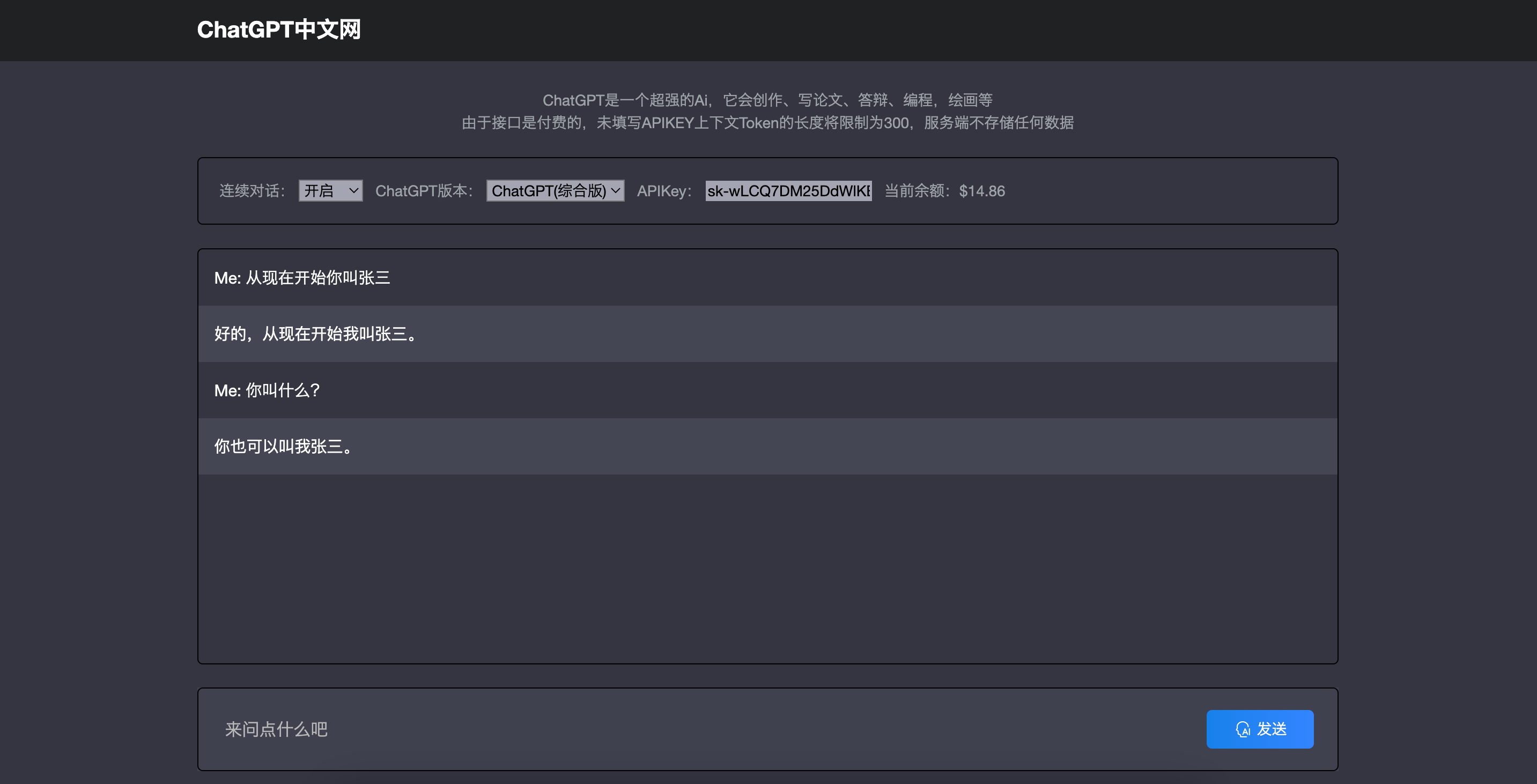Click the APIKEY Token limit notice text
The width and height of the screenshot is (1537, 784).
point(767,123)
